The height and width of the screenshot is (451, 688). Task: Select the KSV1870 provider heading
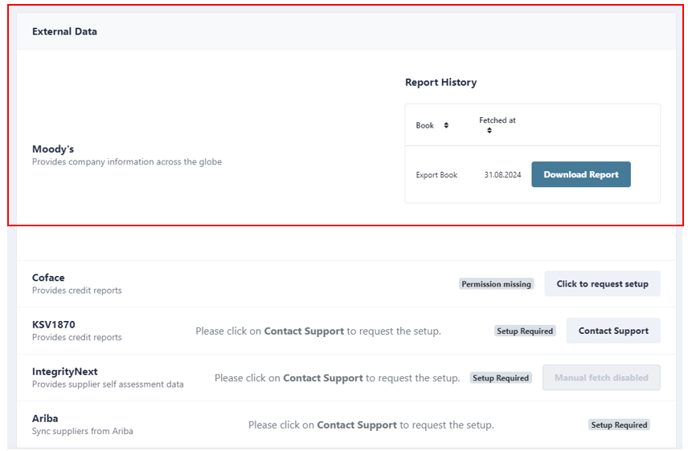(x=54, y=325)
